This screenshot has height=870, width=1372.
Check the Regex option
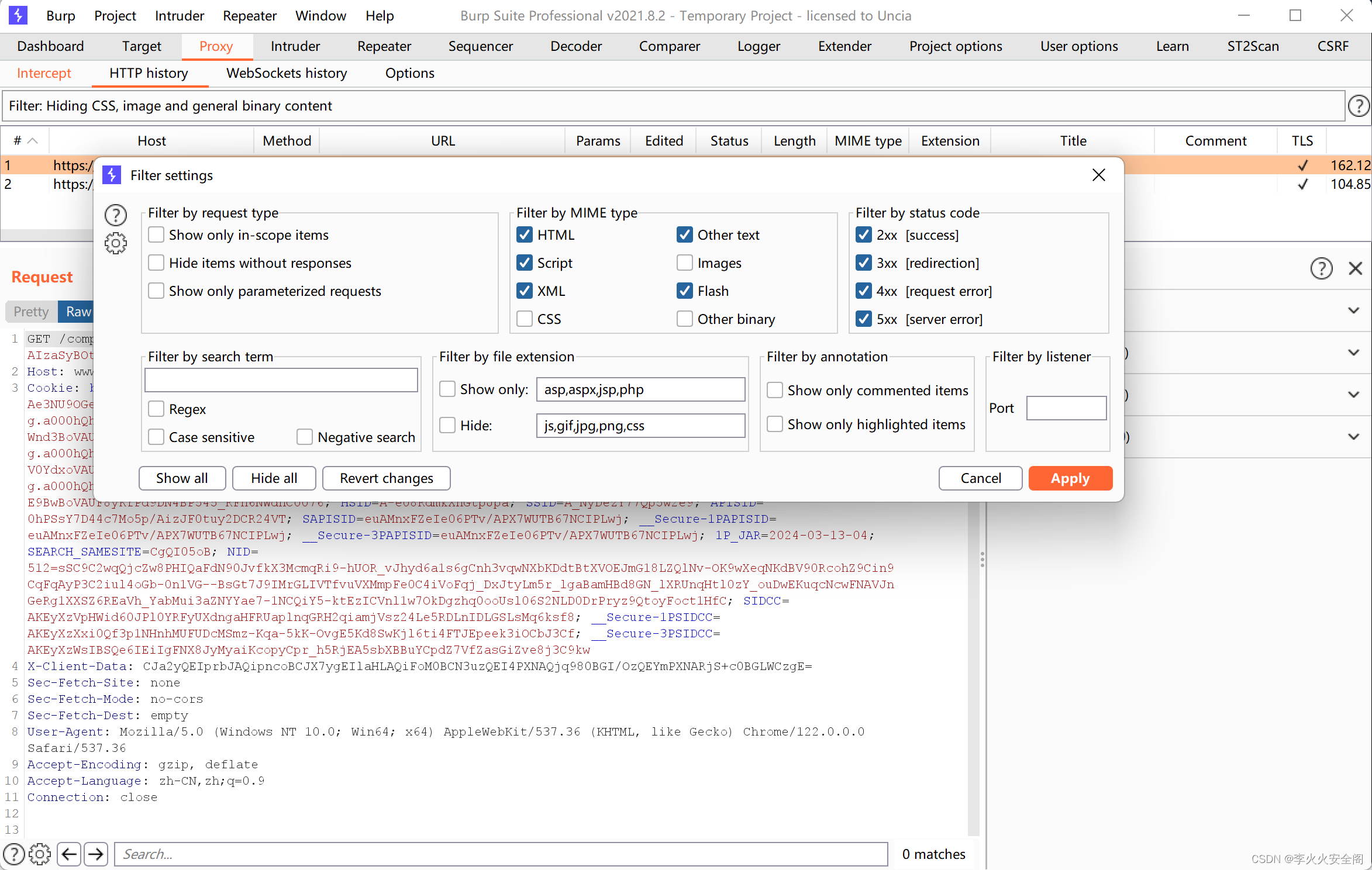pyautogui.click(x=156, y=409)
